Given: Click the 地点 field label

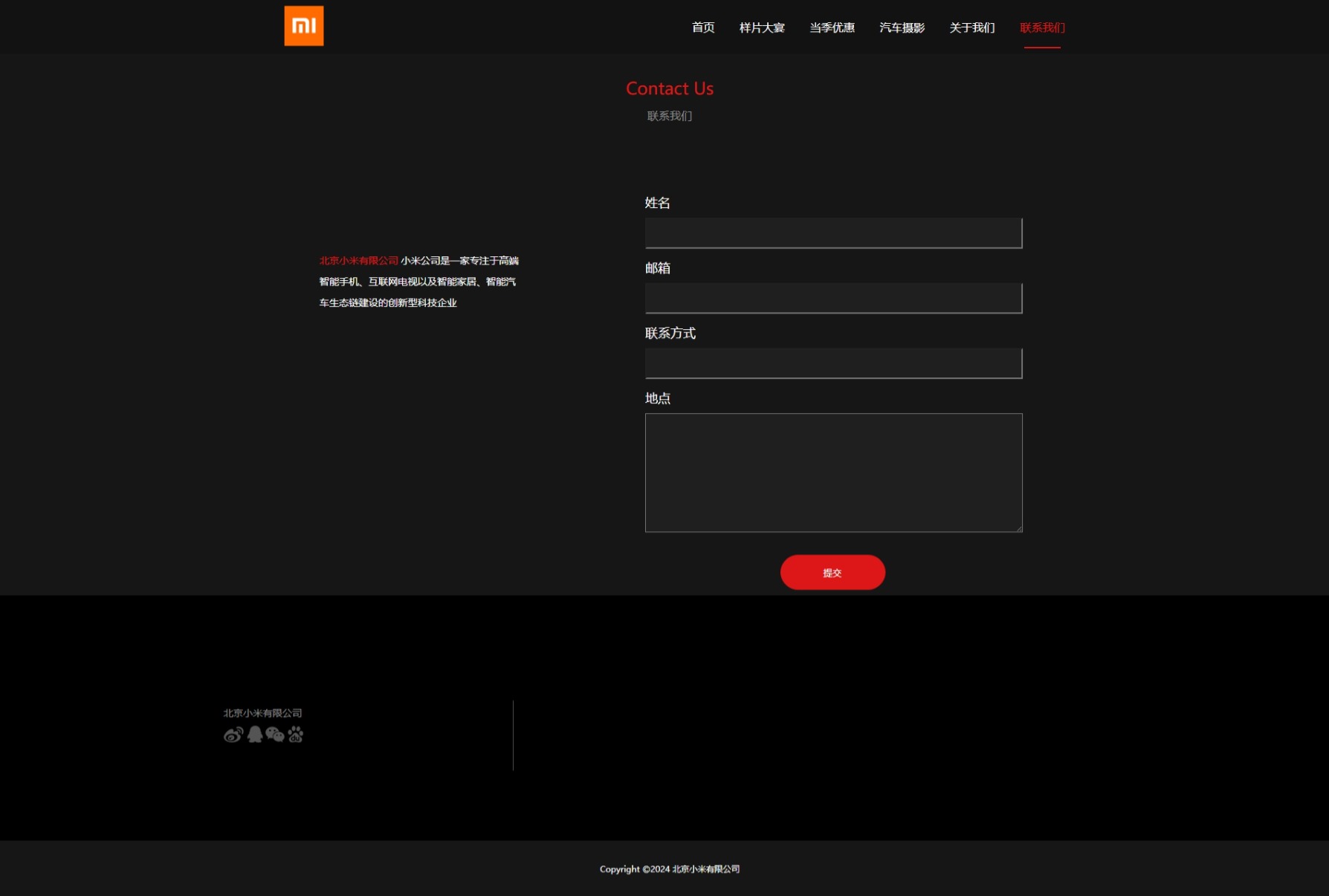Looking at the screenshot, I should 658,398.
